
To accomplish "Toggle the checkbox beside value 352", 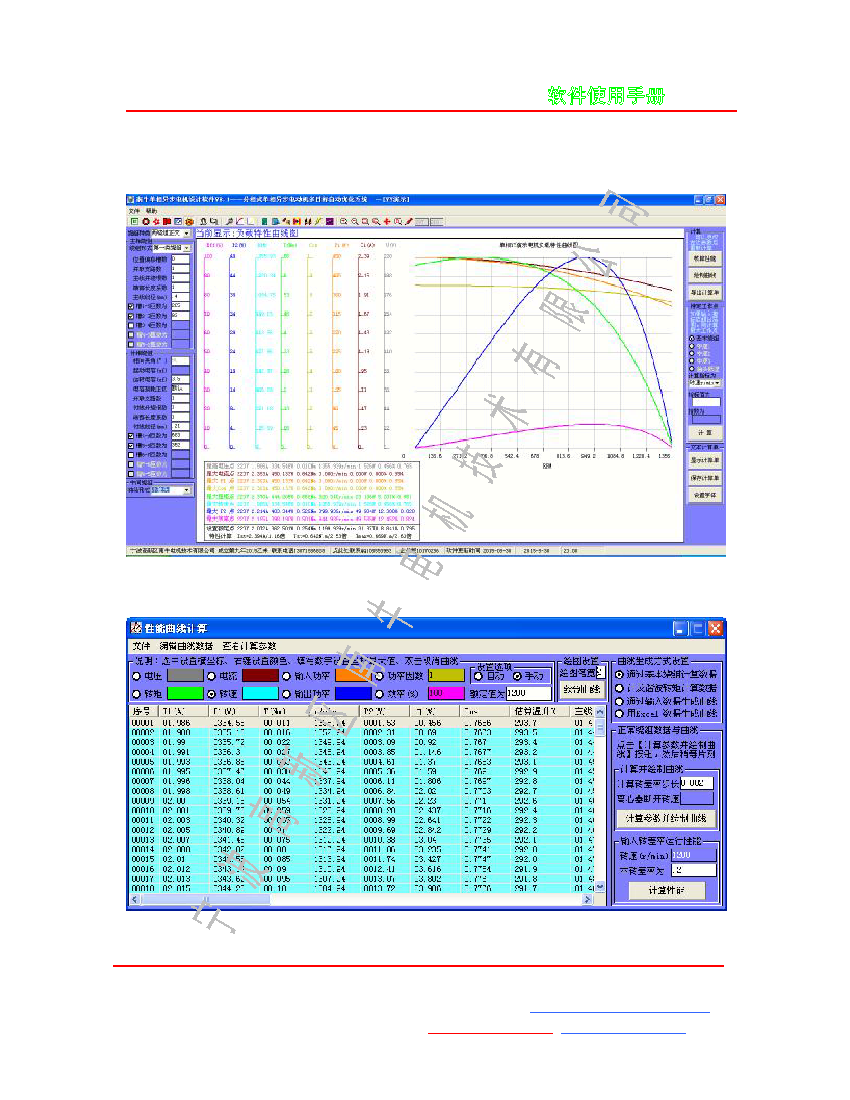I will click(131, 445).
